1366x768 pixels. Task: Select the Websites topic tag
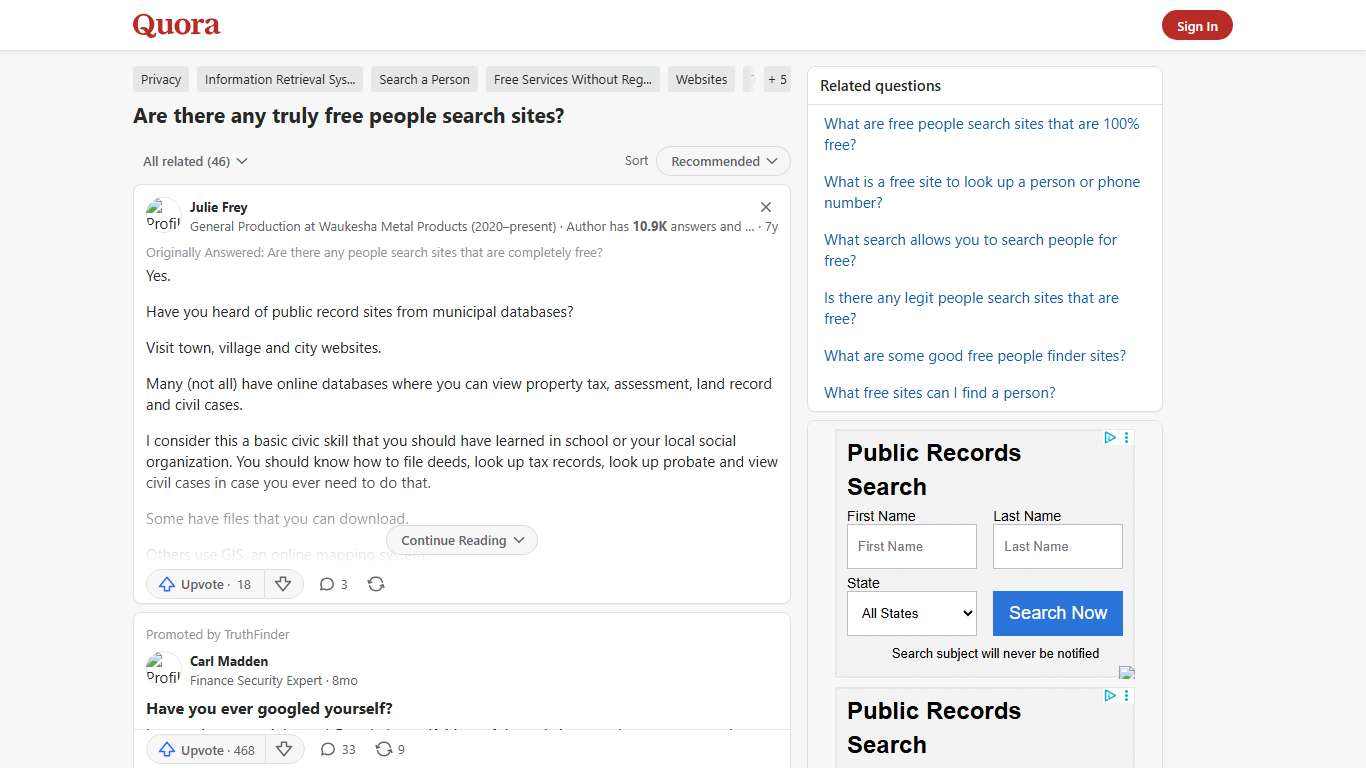701,79
